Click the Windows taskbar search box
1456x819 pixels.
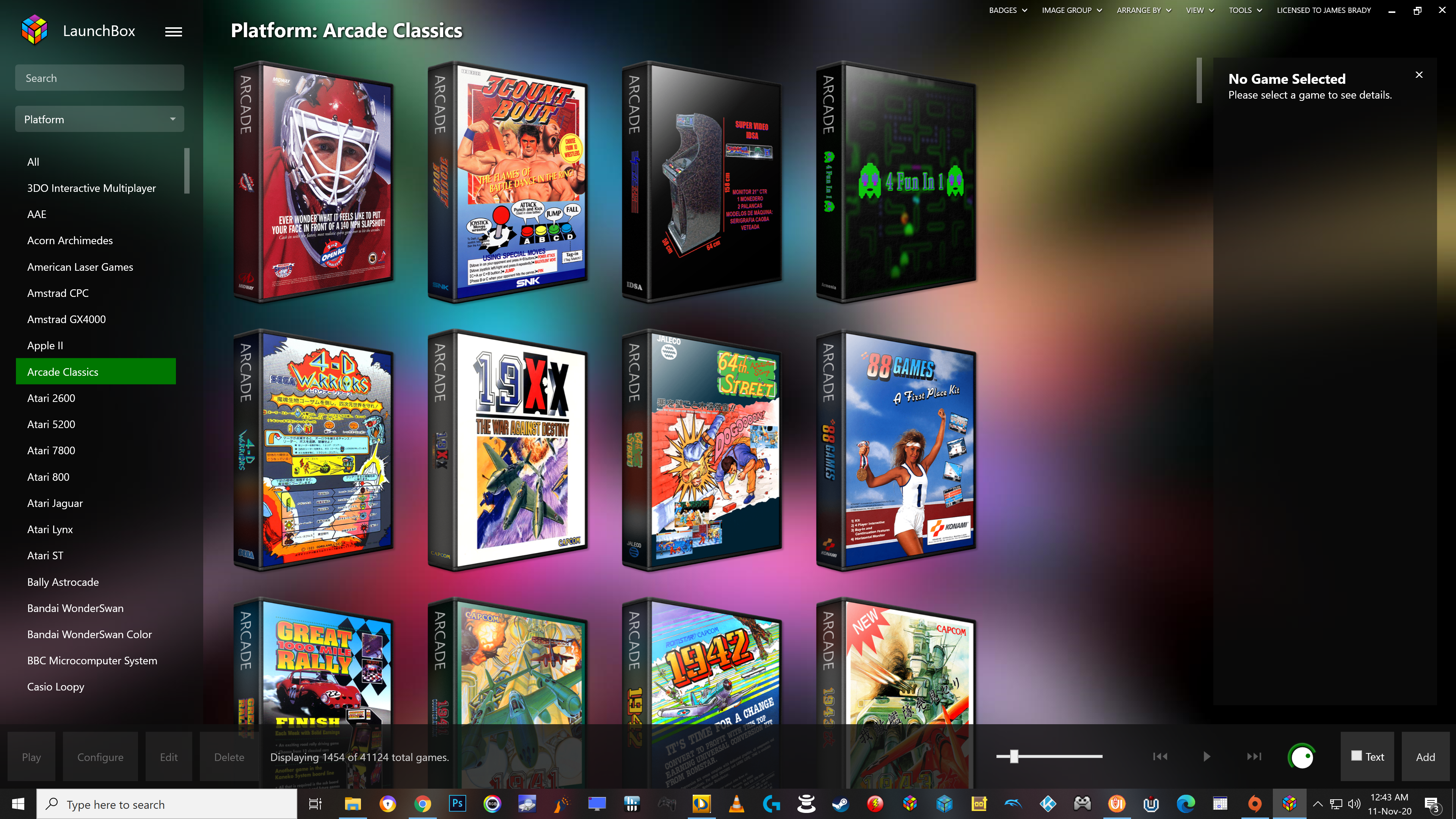tap(167, 804)
